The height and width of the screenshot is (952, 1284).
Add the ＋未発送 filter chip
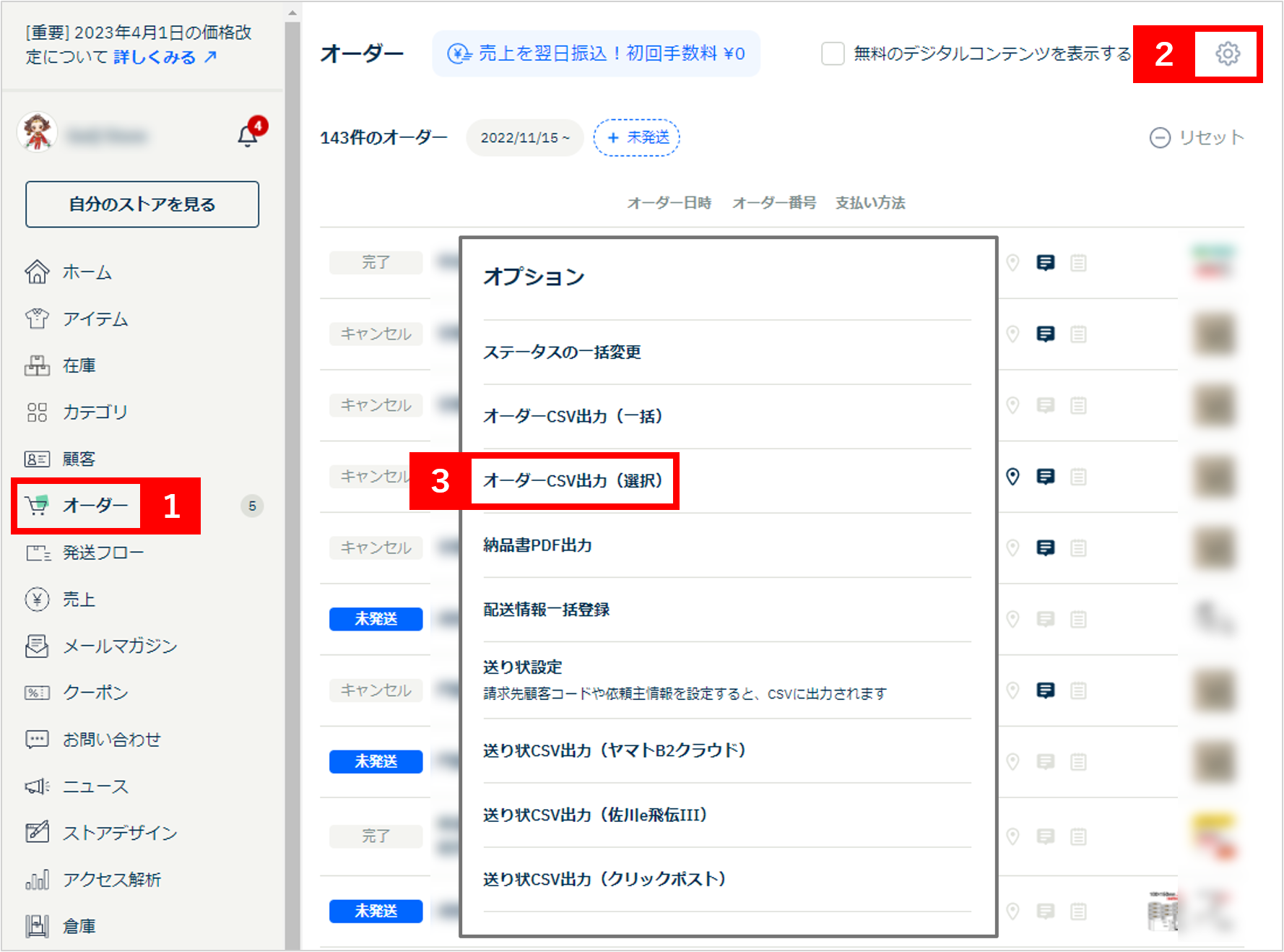coord(637,137)
